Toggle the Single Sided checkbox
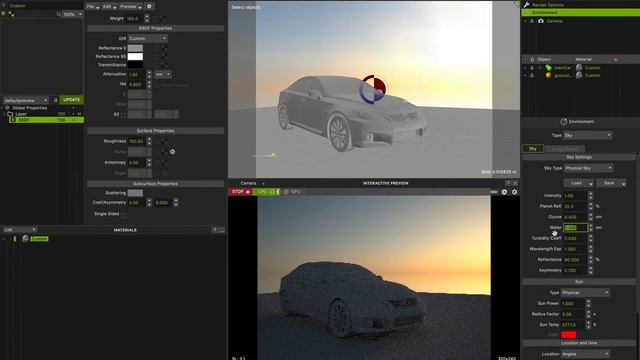This screenshot has width=640, height=360. [x=123, y=215]
